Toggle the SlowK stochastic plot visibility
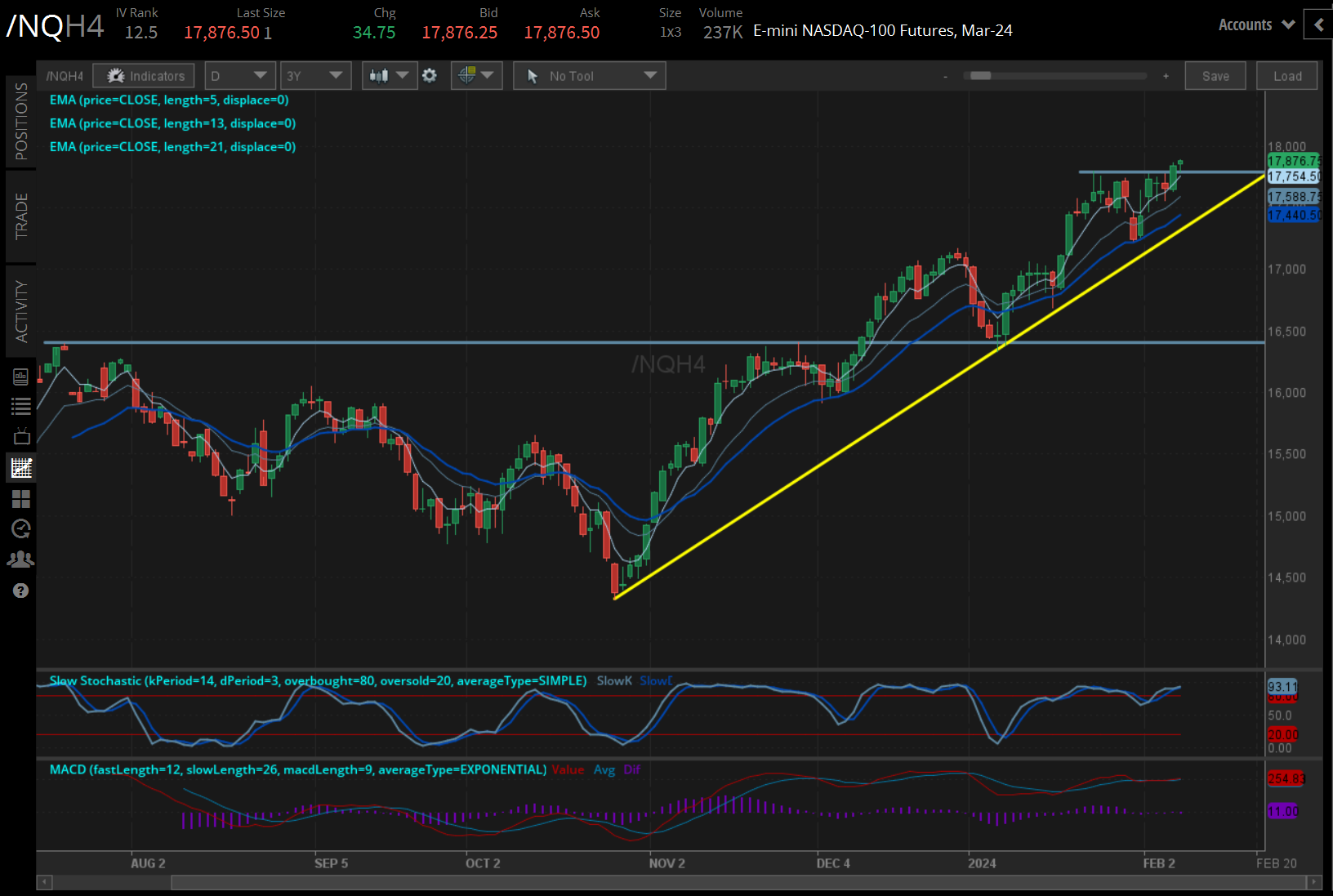1333x896 pixels. (613, 680)
